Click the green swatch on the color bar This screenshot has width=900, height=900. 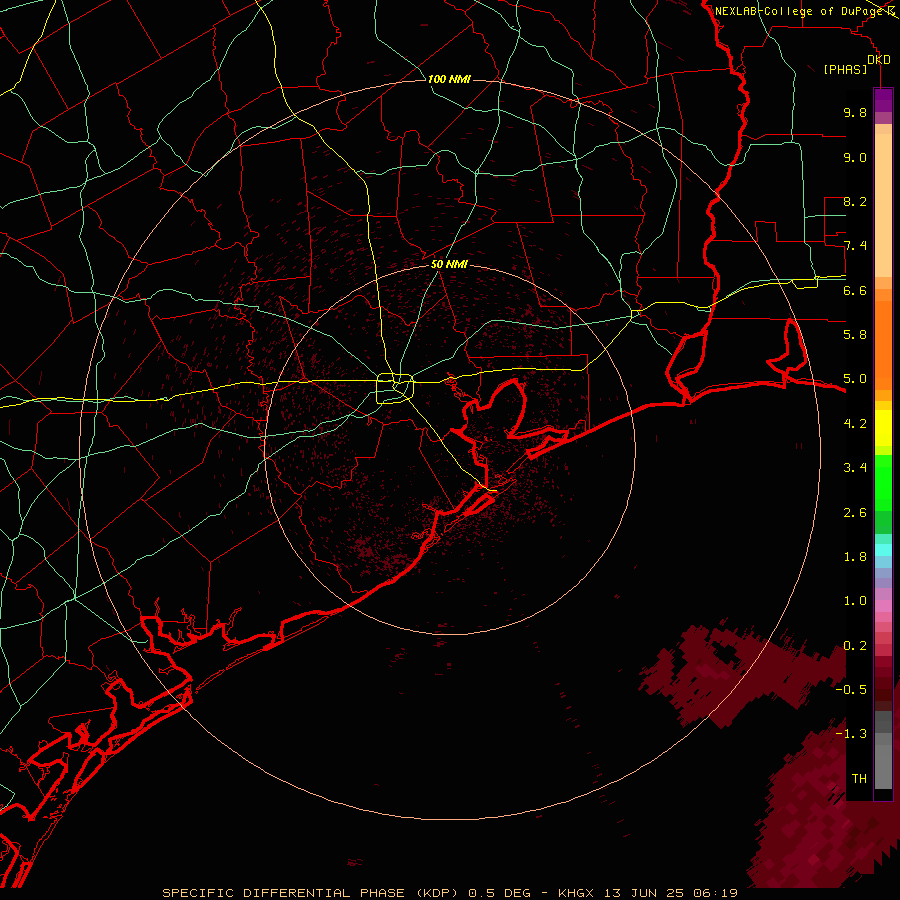(883, 482)
